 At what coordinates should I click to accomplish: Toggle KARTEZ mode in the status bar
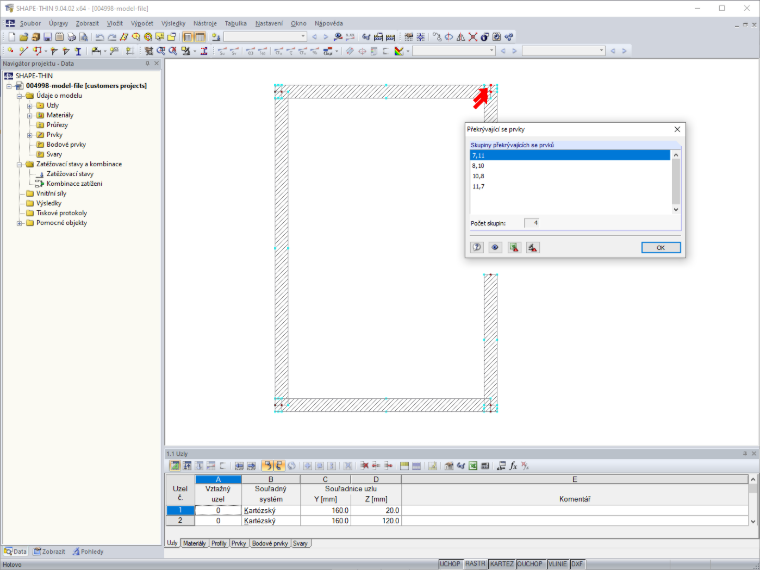[502, 564]
